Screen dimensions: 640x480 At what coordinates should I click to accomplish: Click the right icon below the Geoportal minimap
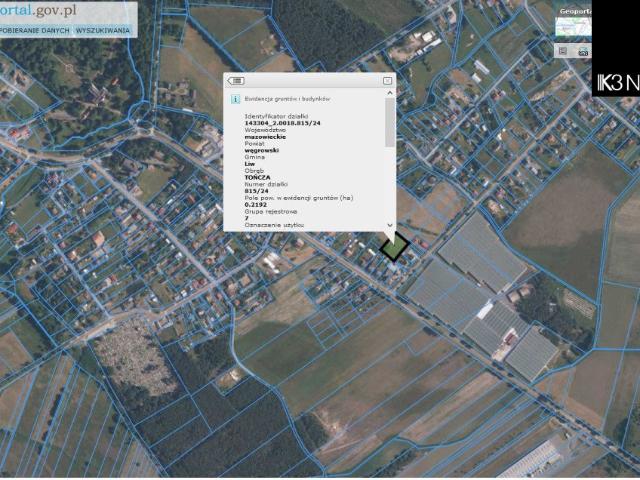point(584,50)
